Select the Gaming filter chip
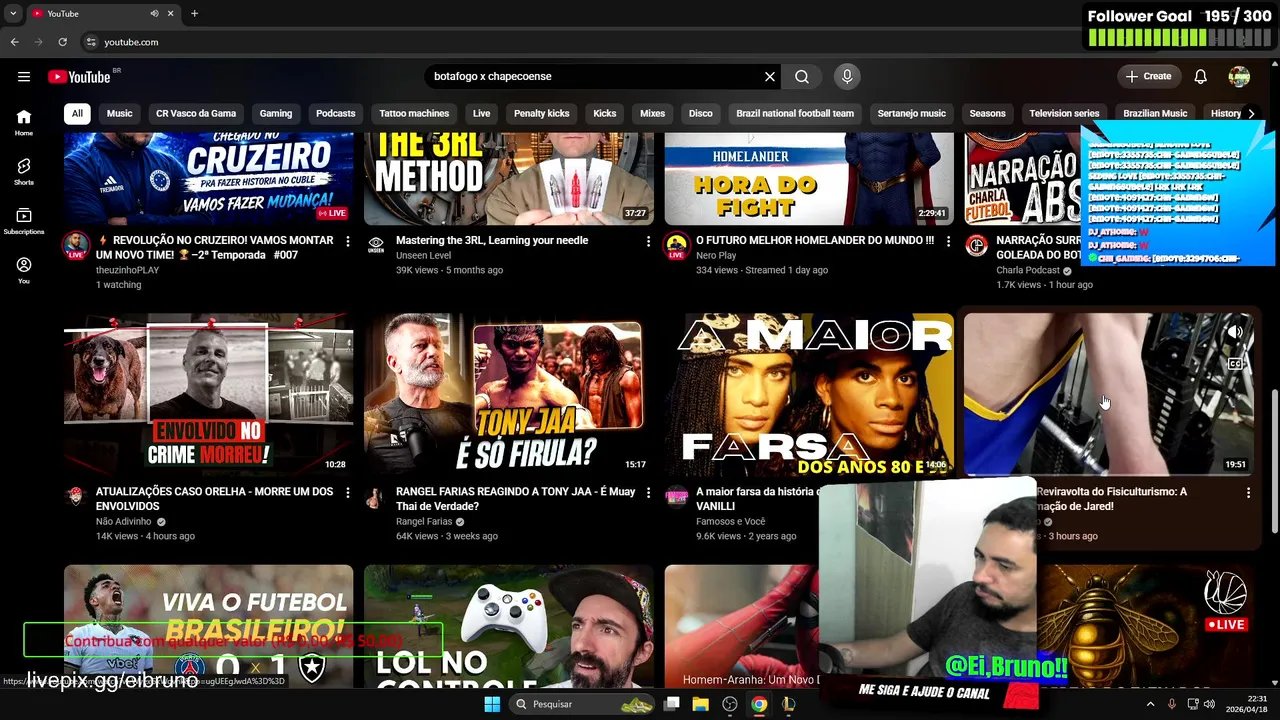Viewport: 1280px width, 720px height. point(276,113)
